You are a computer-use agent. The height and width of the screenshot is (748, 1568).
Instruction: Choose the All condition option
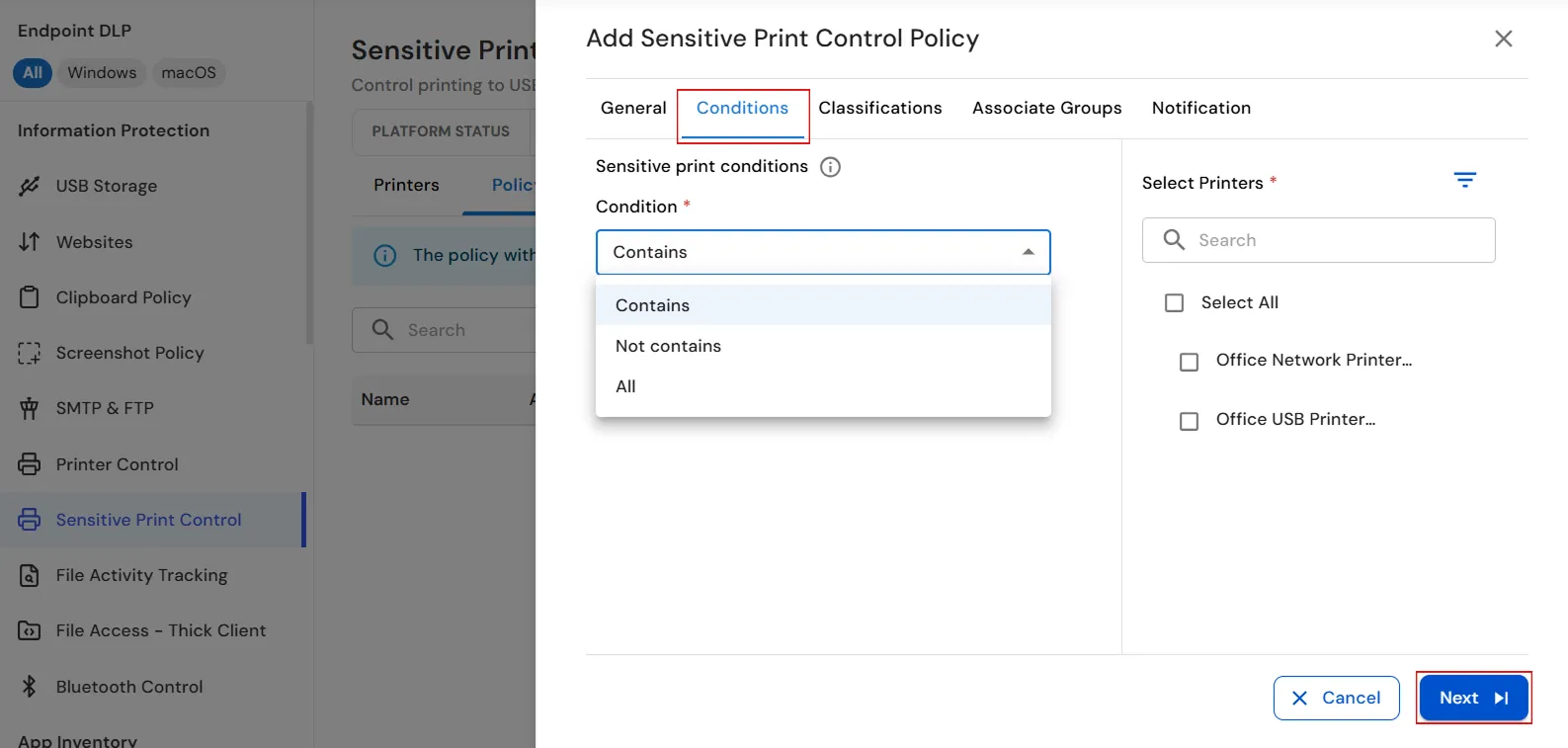[x=823, y=386]
